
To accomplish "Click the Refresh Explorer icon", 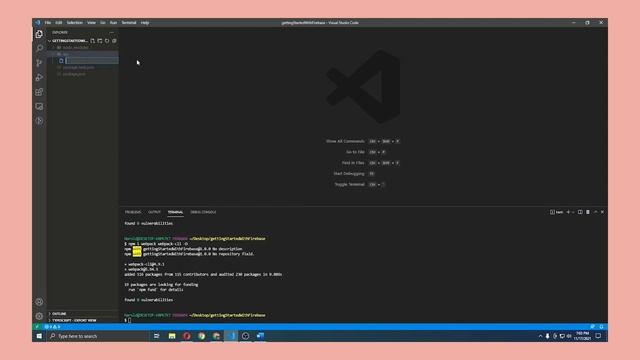I will click(x=107, y=41).
